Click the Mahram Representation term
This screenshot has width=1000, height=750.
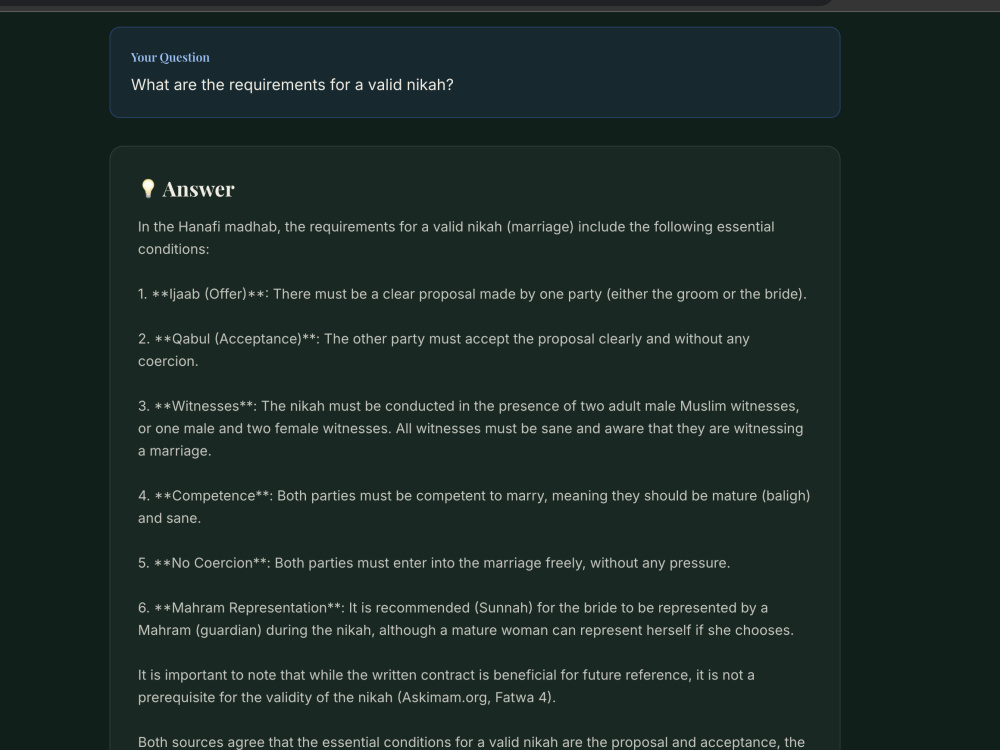coord(249,608)
